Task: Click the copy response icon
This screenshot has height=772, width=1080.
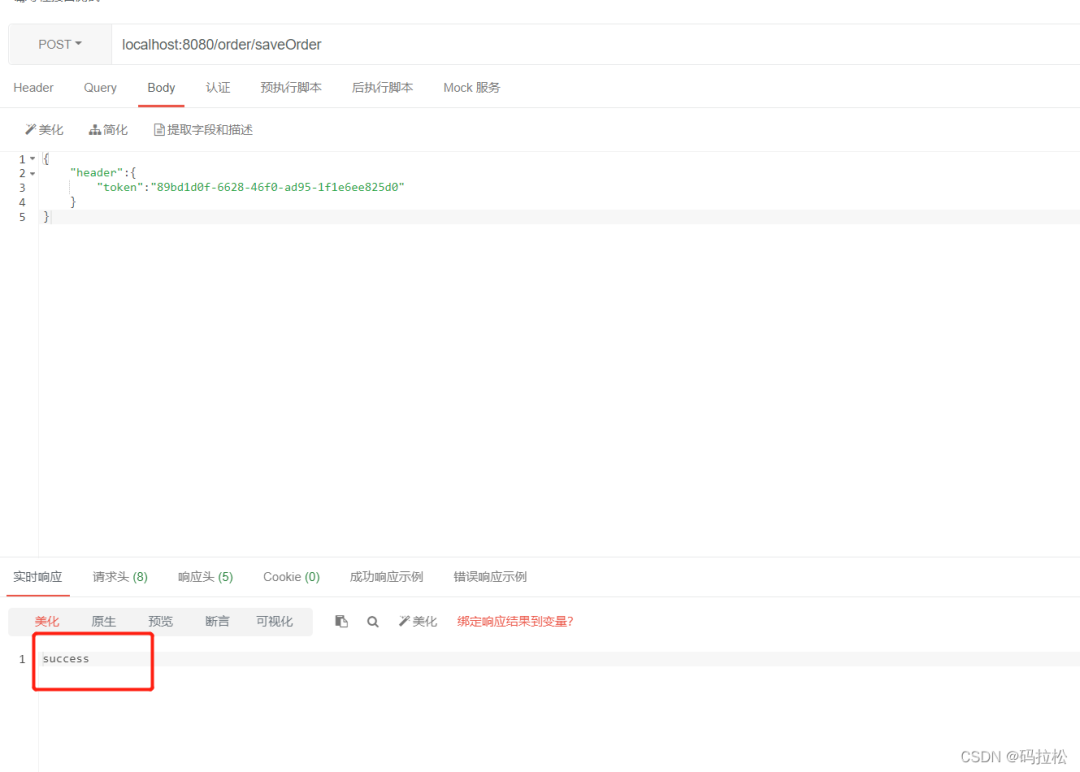Action: click(x=342, y=621)
